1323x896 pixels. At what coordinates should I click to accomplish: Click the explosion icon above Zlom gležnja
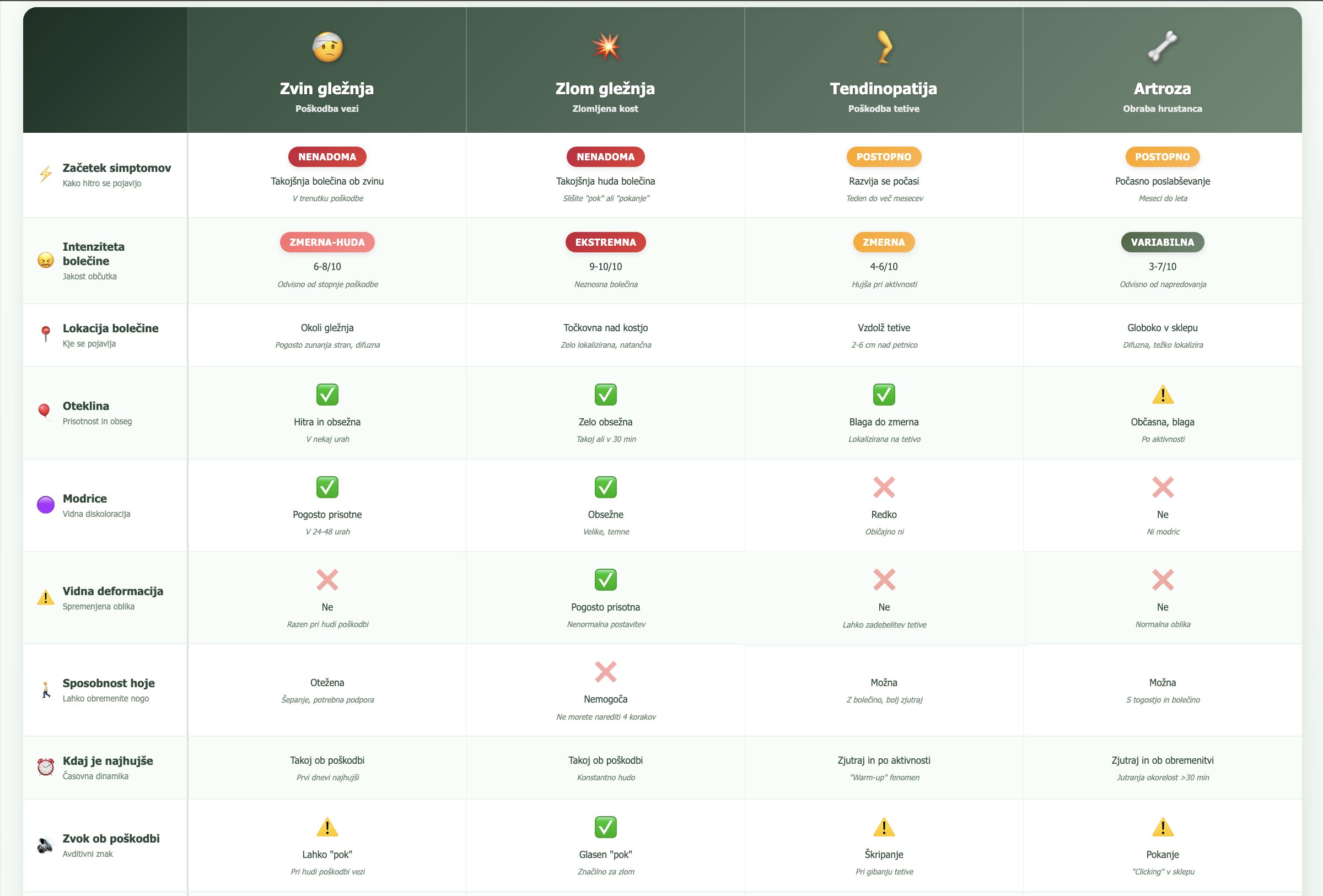pyautogui.click(x=606, y=47)
